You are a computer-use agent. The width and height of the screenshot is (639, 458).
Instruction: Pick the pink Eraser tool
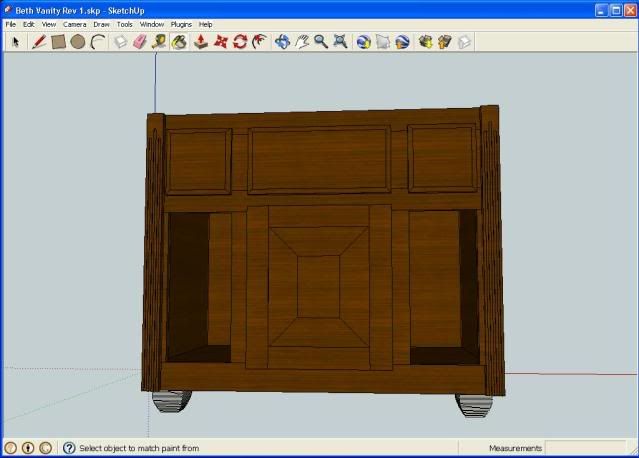point(140,42)
